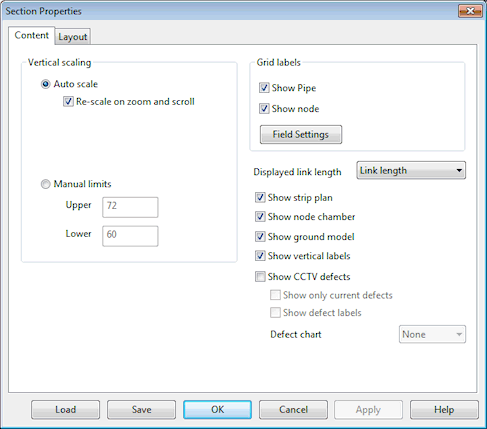The width and height of the screenshot is (487, 429).
Task: Confirm the dialog with OK
Action: 217,410
